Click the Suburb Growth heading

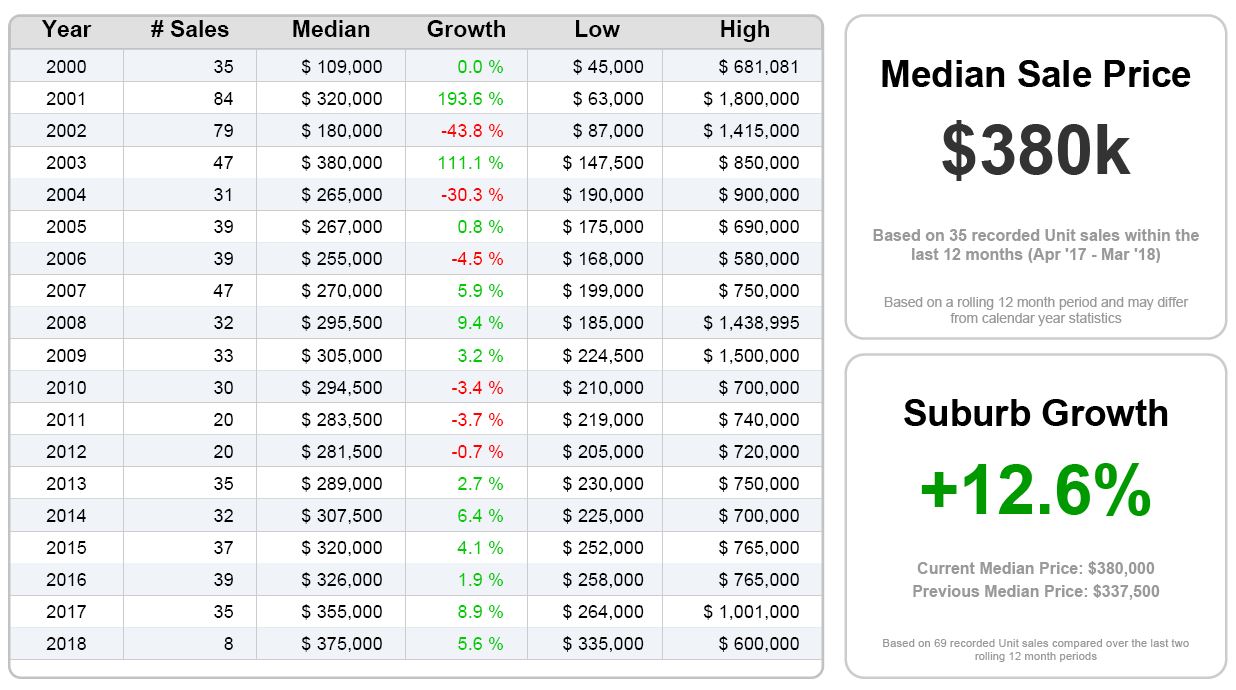click(1035, 413)
